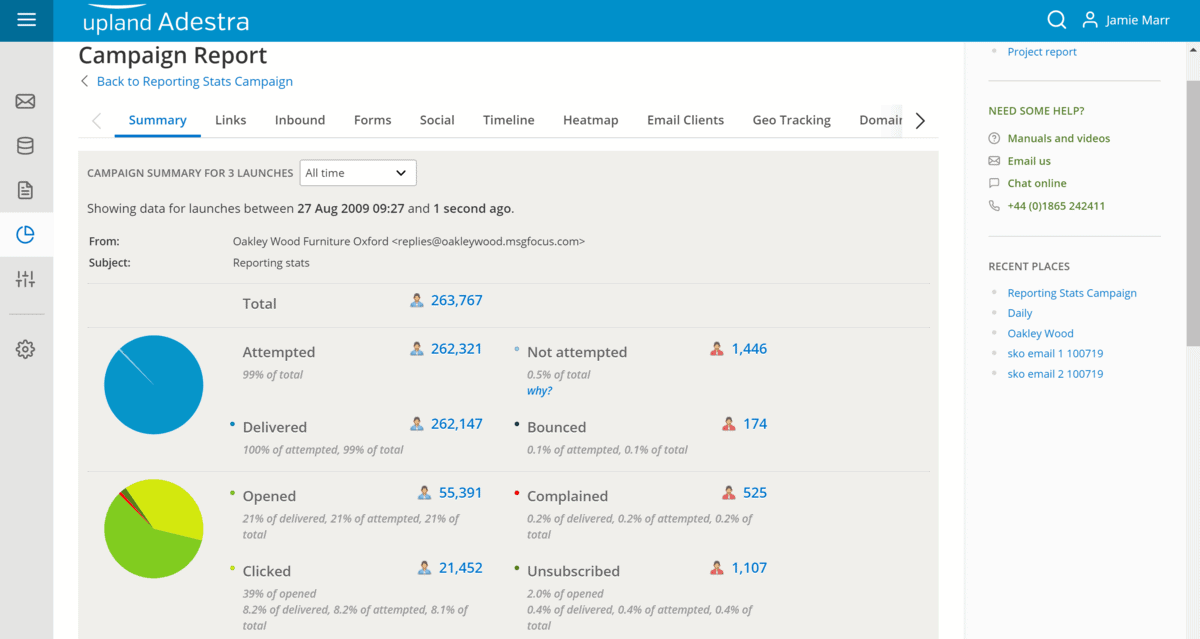
Task: Switch to the Heatmap tab
Action: (x=590, y=120)
